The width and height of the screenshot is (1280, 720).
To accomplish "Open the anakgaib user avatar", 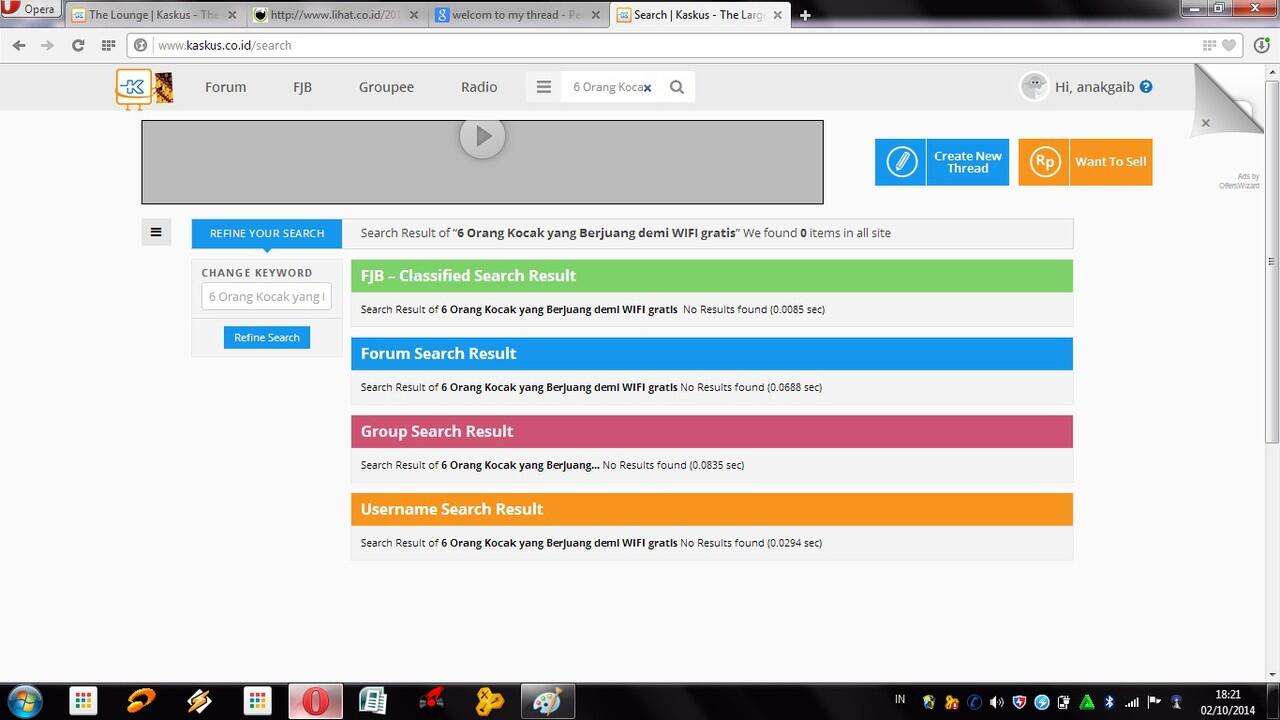I will (1034, 86).
